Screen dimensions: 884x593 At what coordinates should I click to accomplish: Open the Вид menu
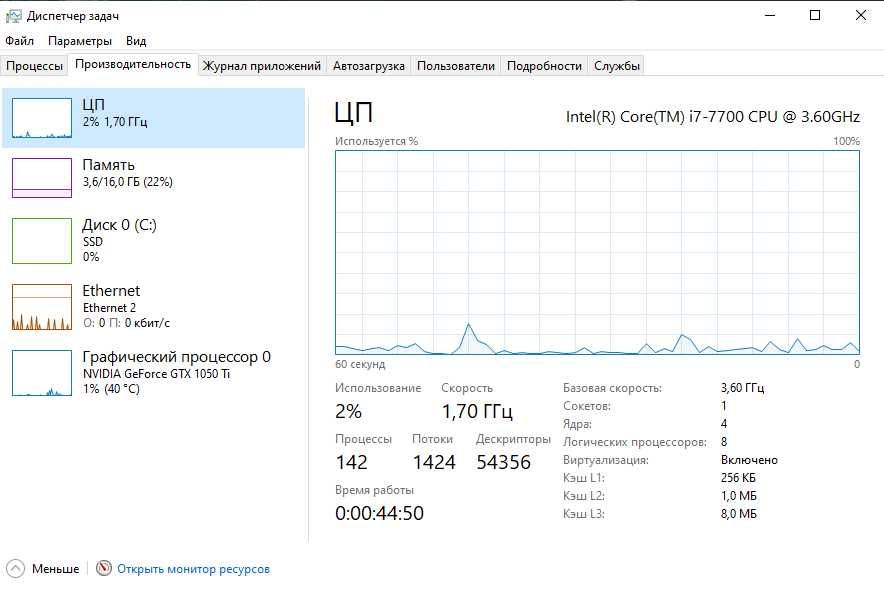(136, 41)
